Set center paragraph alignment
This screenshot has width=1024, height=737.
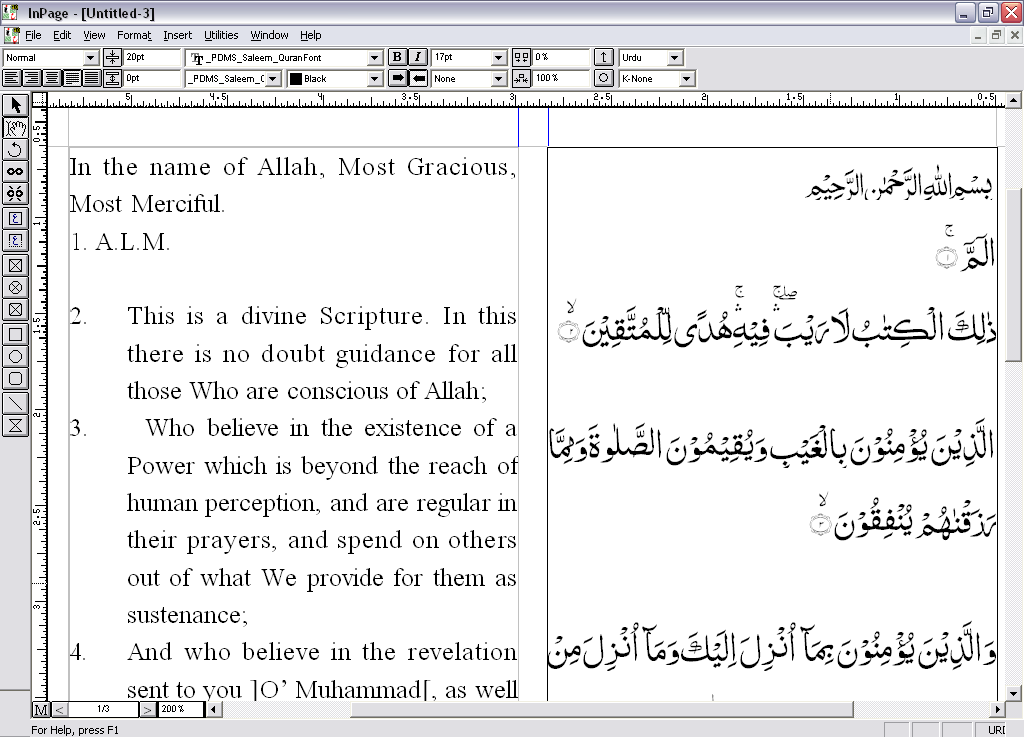point(52,78)
